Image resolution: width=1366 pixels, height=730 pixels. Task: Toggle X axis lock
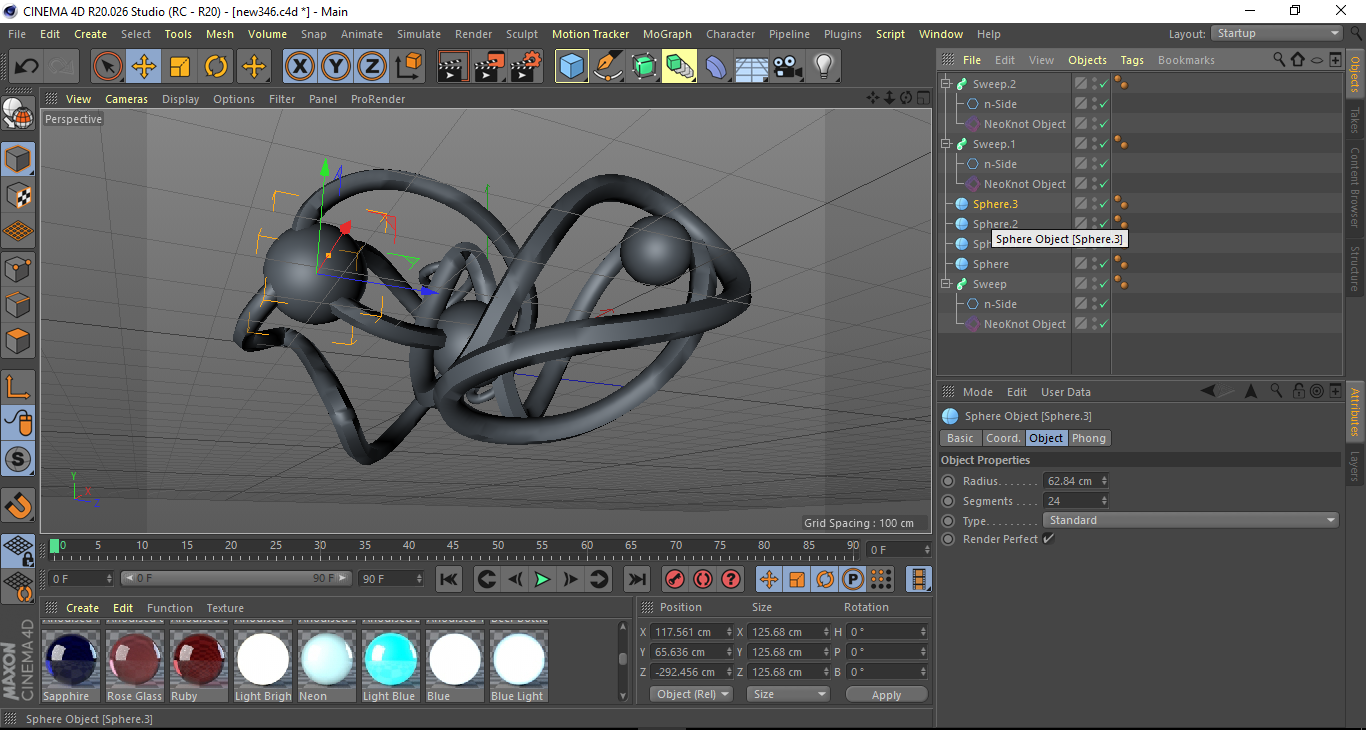(x=299, y=67)
